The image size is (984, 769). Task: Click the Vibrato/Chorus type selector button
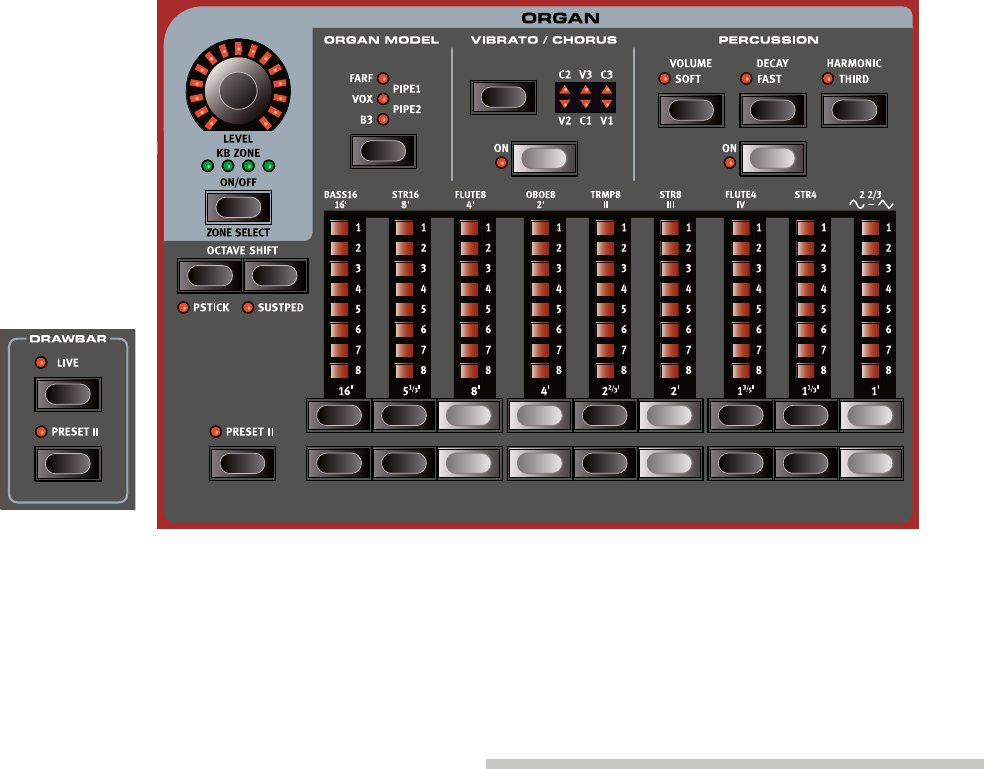(x=503, y=97)
